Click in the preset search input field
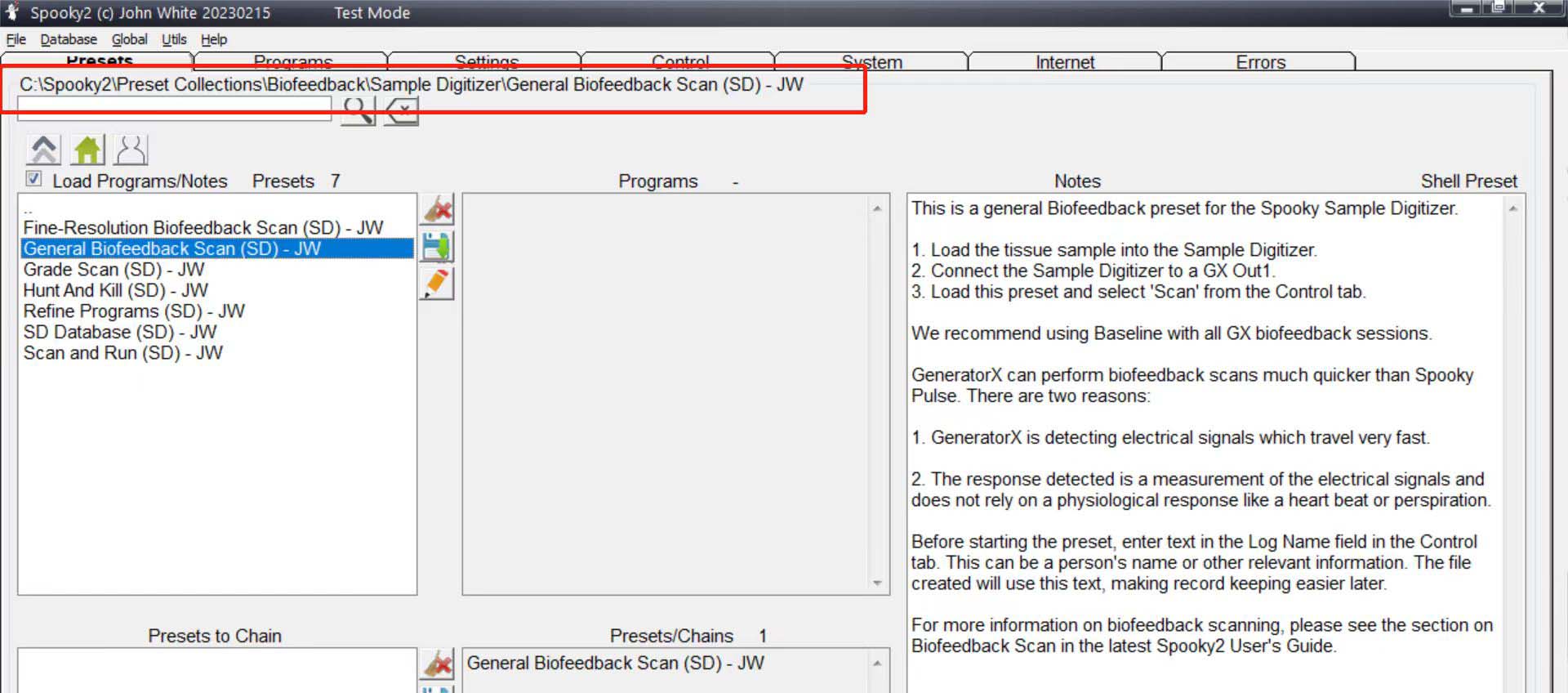The image size is (1568, 693). click(173, 108)
